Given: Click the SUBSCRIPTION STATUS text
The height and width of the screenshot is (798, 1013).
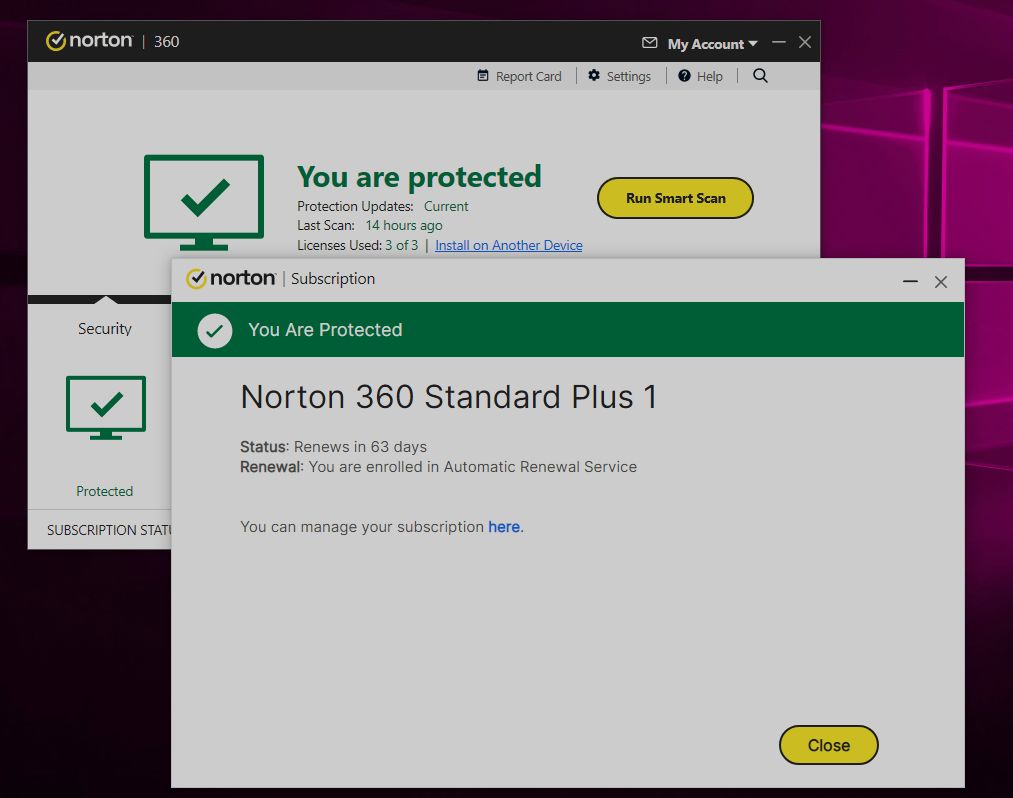Looking at the screenshot, I should 109,530.
